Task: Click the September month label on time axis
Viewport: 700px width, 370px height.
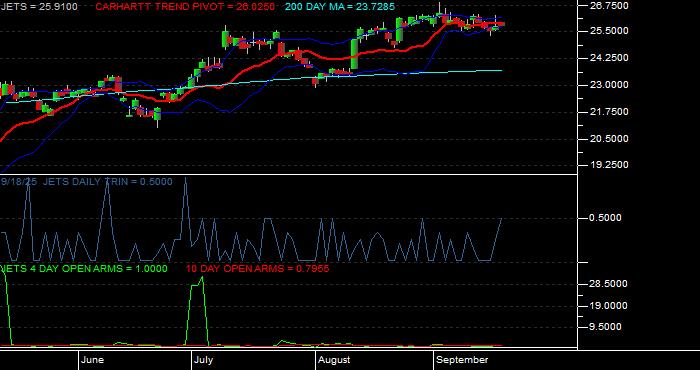Action: click(x=462, y=360)
